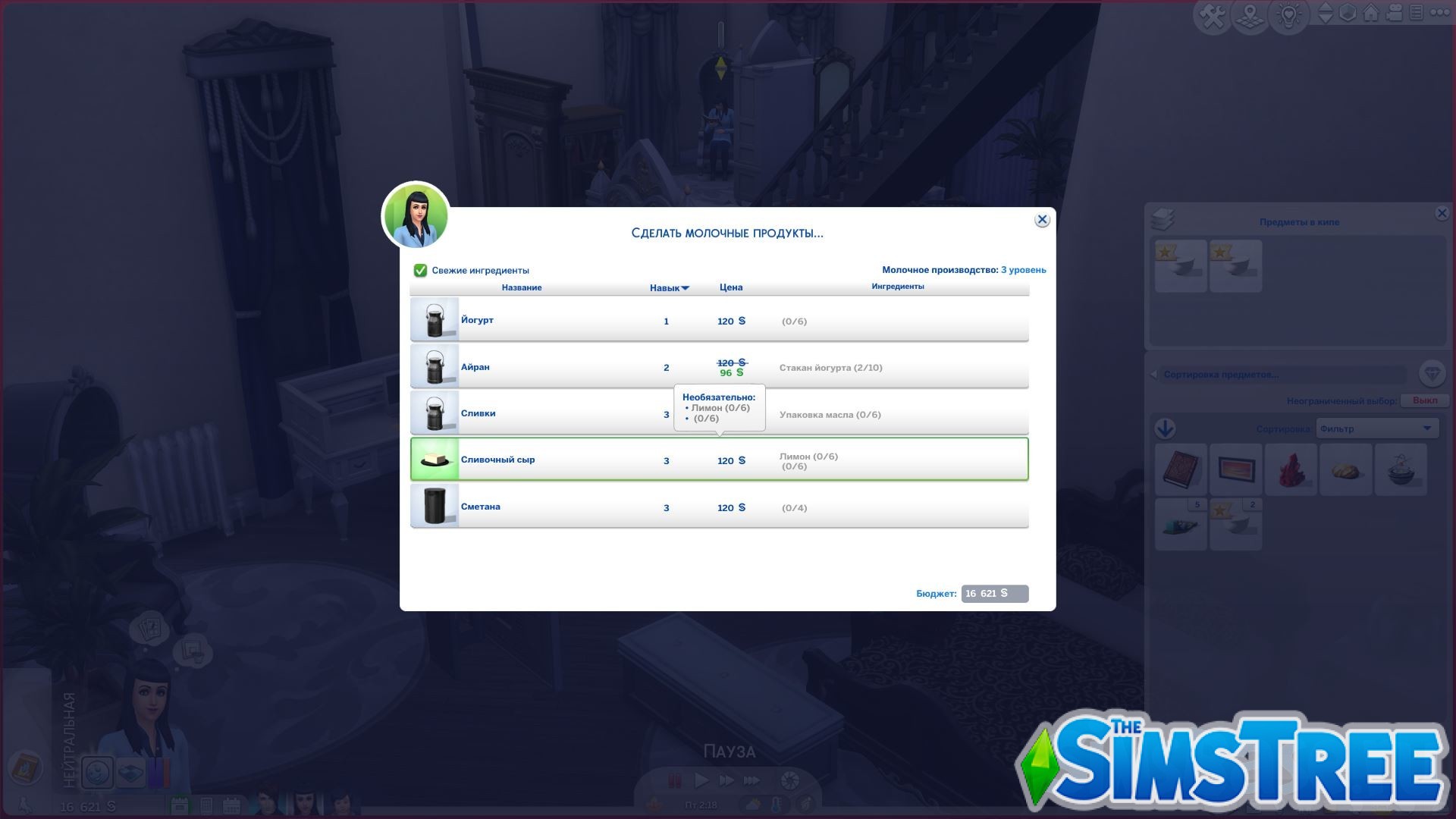
Task: Select the red crystal inventory item
Action: (x=1291, y=470)
